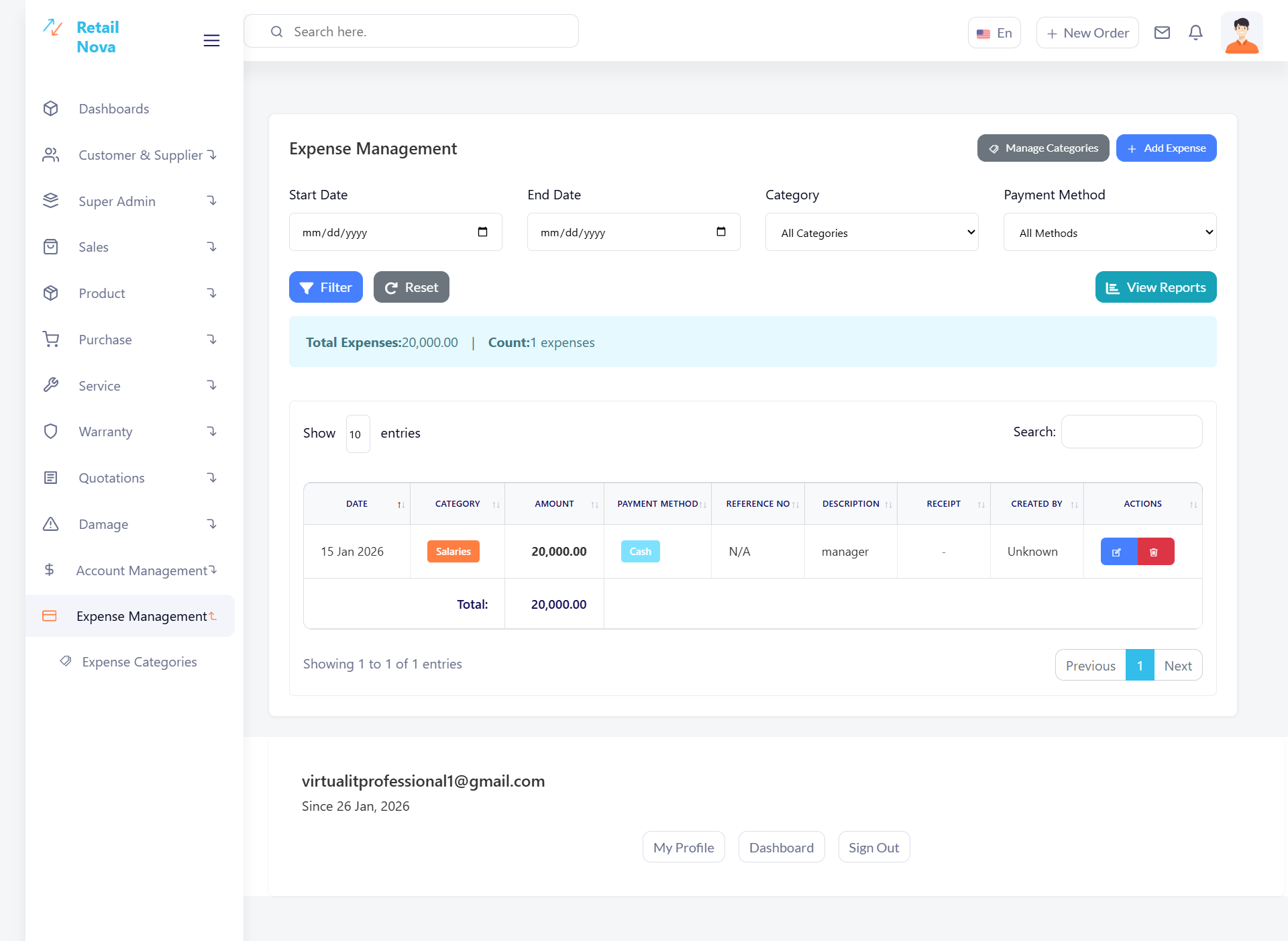Click the blue edit icon in Actions

1118,552
